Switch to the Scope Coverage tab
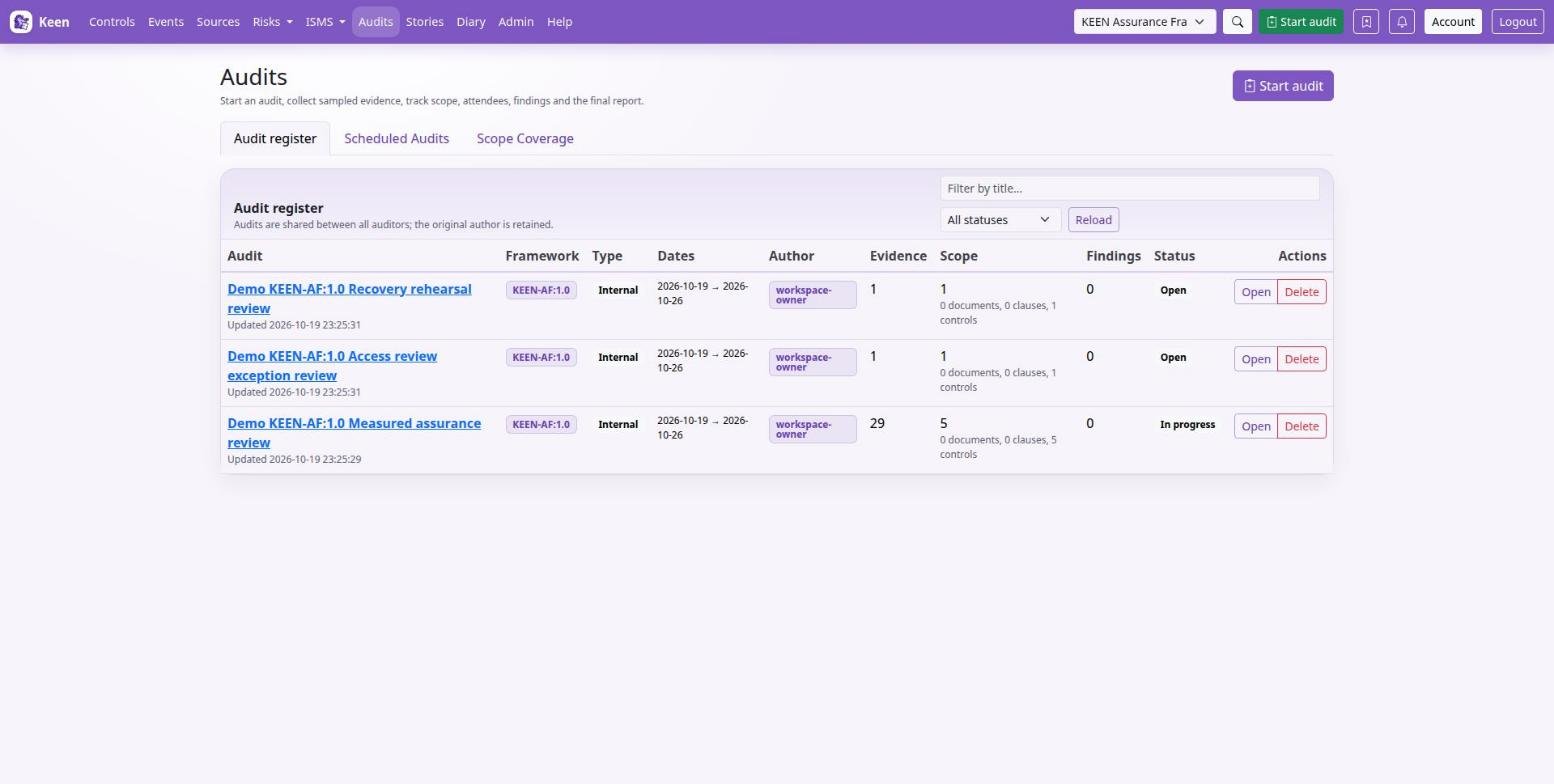This screenshot has width=1554, height=784. click(x=525, y=139)
